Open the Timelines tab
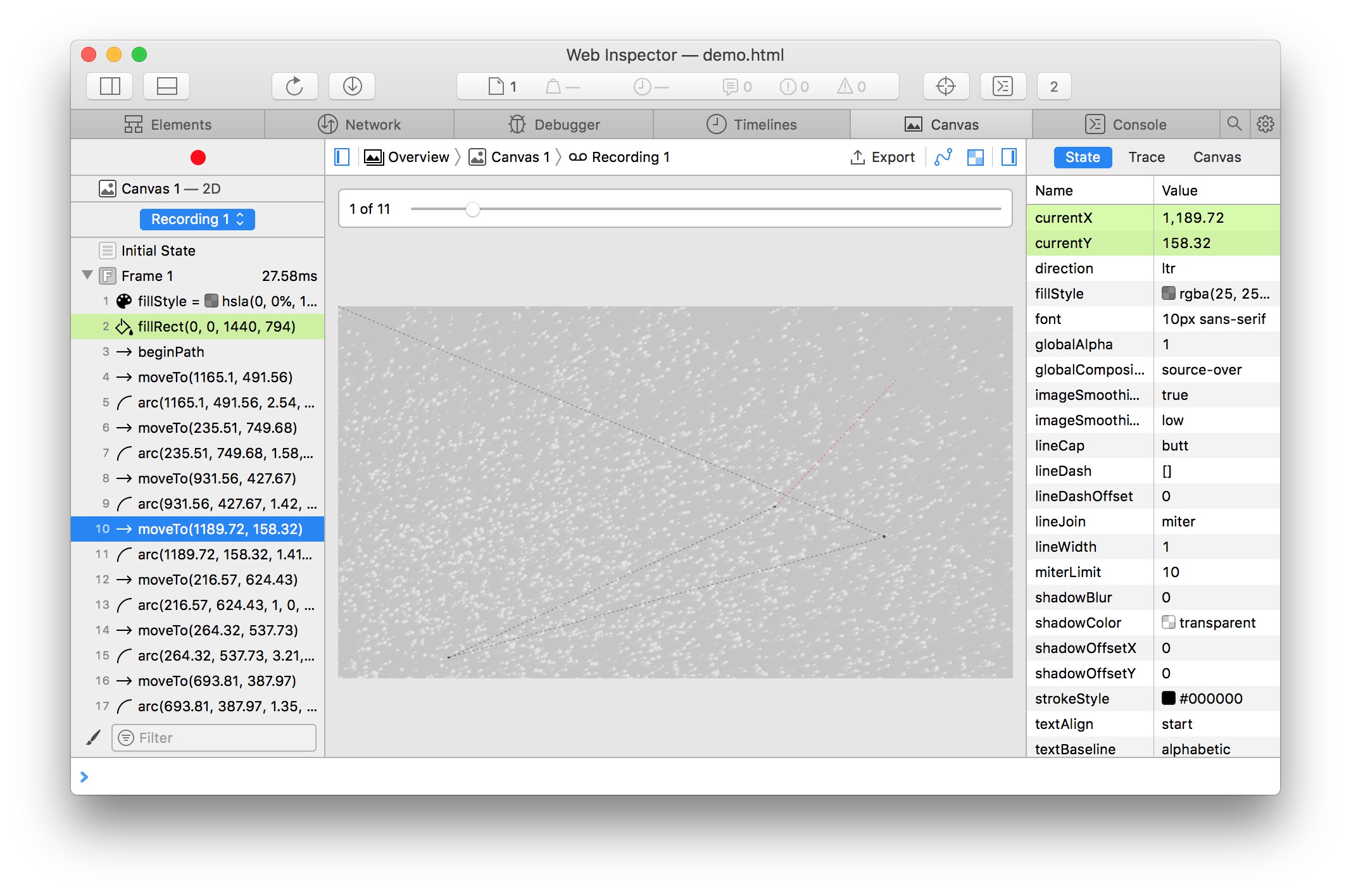This screenshot has height=896, width=1351. [x=751, y=125]
